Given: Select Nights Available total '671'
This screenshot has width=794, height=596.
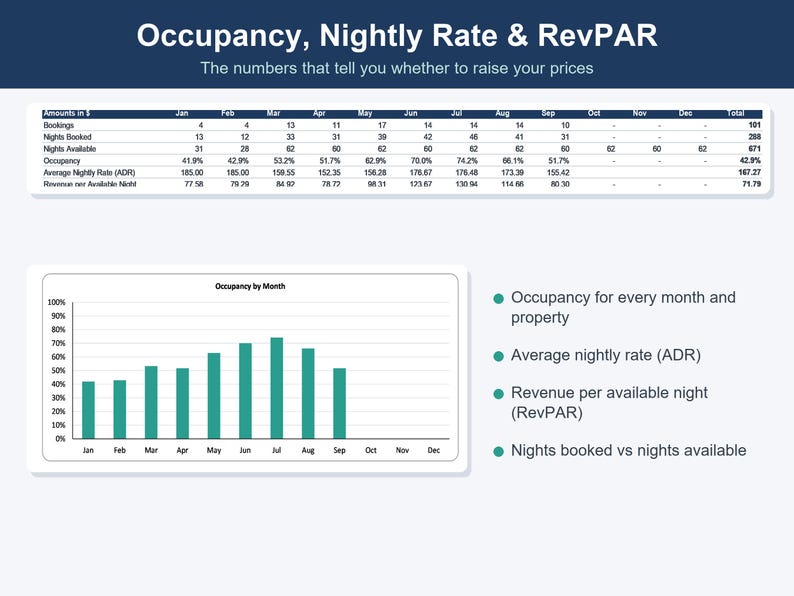Looking at the screenshot, I should pos(755,148).
